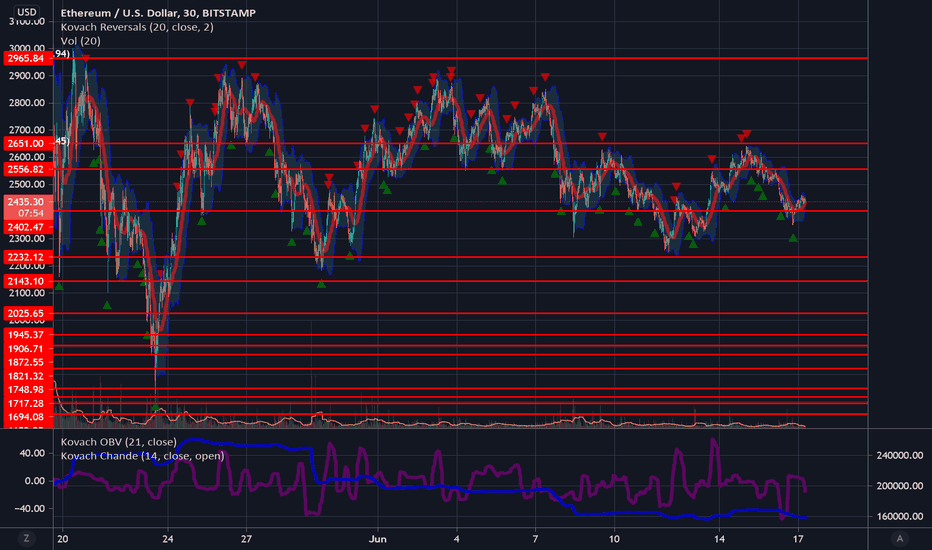Viewport: 932px width, 550px height.
Task: Click the 1694.08 price level label
Action: 26,417
